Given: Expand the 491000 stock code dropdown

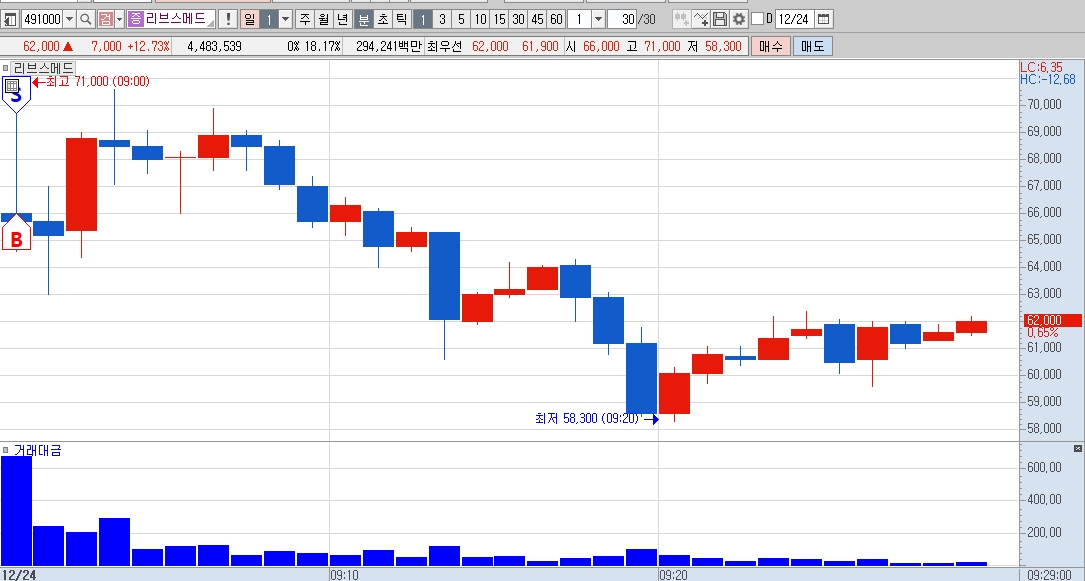Looking at the screenshot, I should pos(69,19).
